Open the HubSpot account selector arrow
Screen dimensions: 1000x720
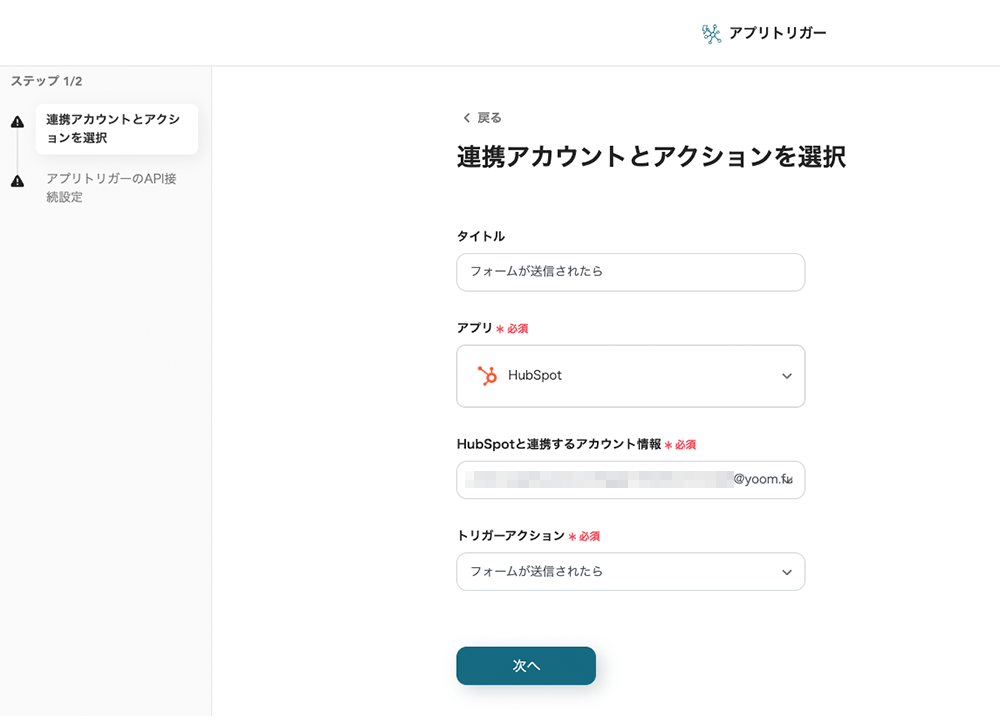coord(788,481)
